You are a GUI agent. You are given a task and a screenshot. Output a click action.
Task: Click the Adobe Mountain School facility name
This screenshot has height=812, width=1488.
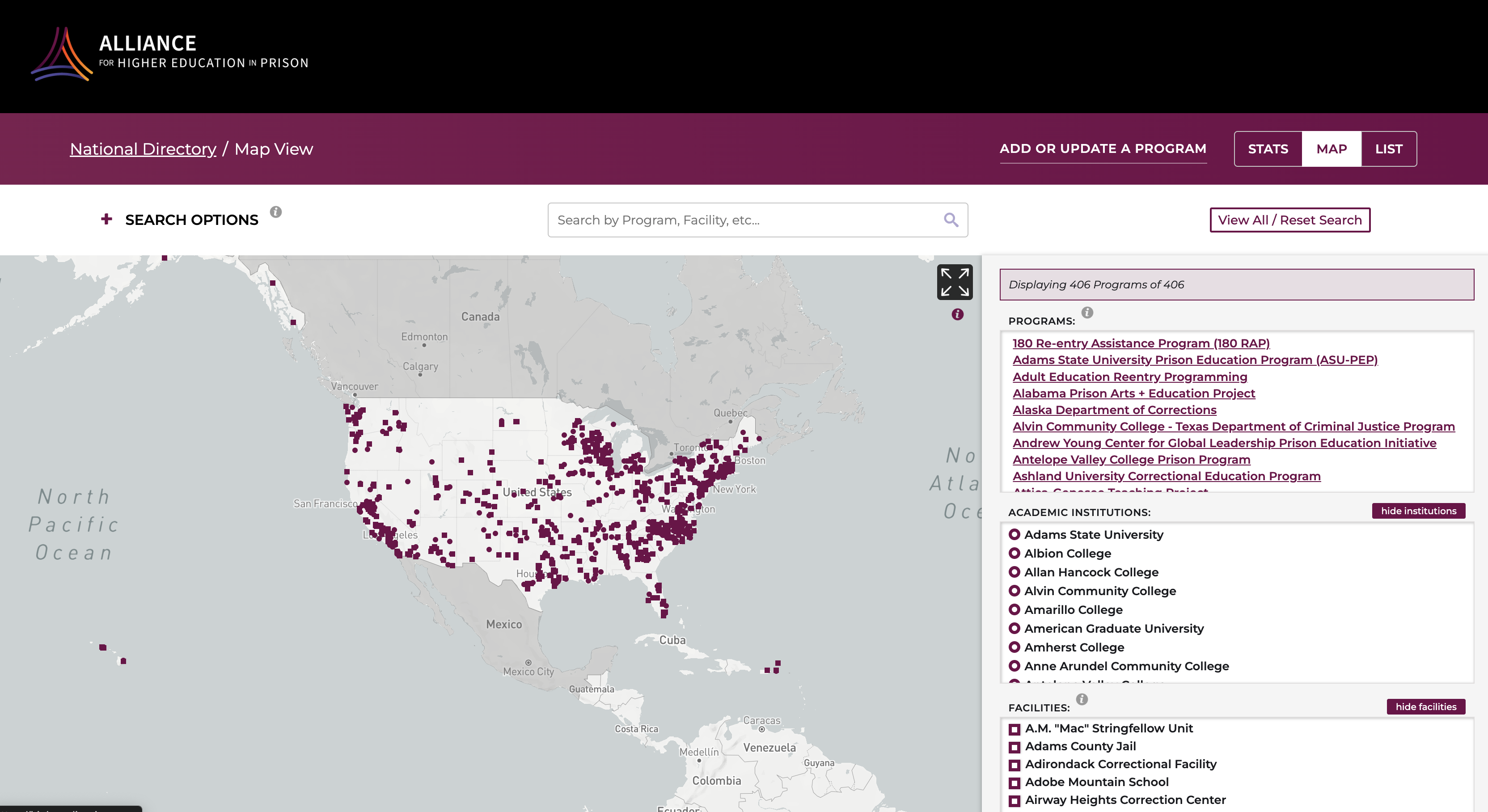[x=1096, y=782]
